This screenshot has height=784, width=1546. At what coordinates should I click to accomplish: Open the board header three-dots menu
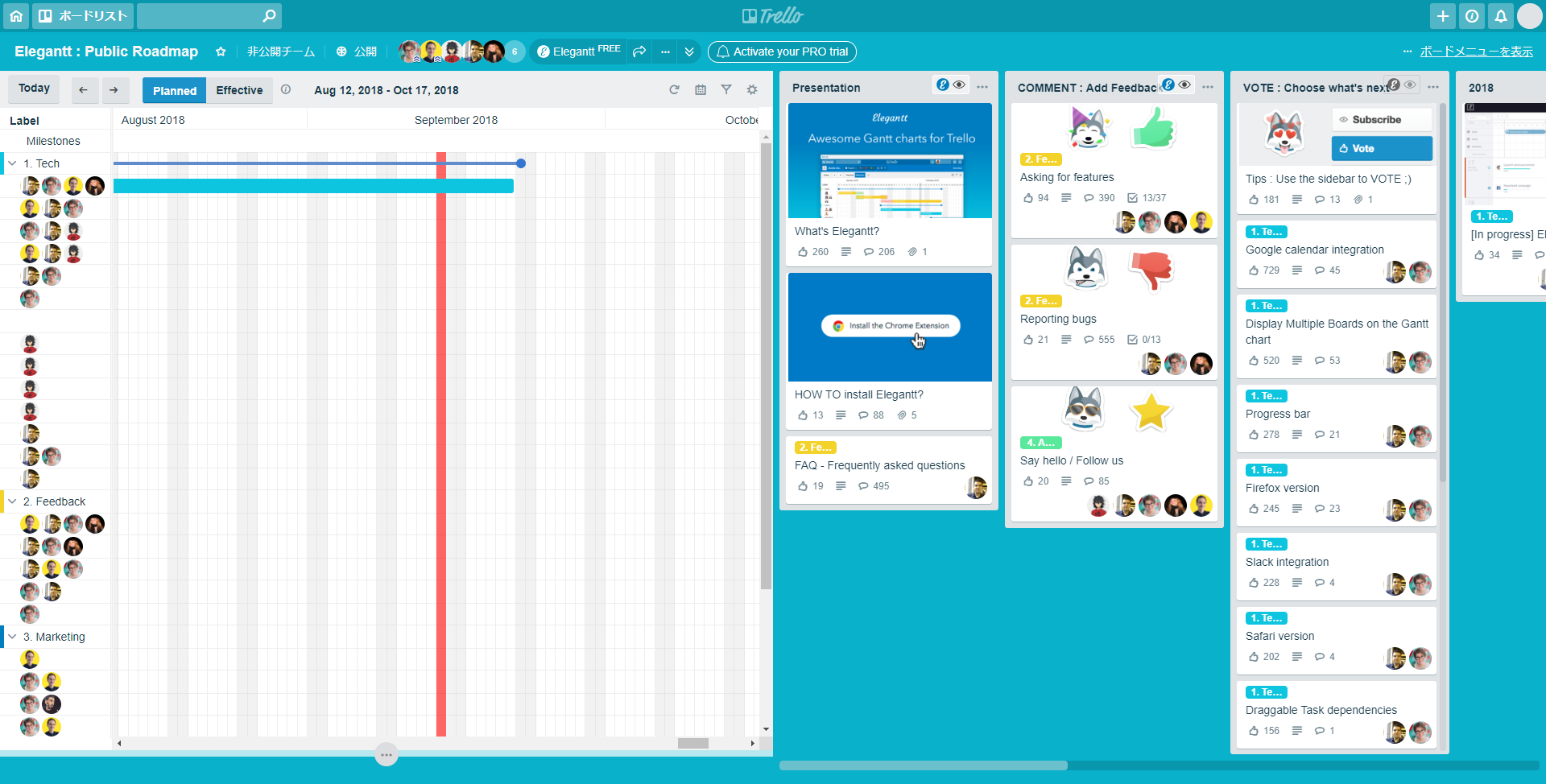click(x=665, y=52)
